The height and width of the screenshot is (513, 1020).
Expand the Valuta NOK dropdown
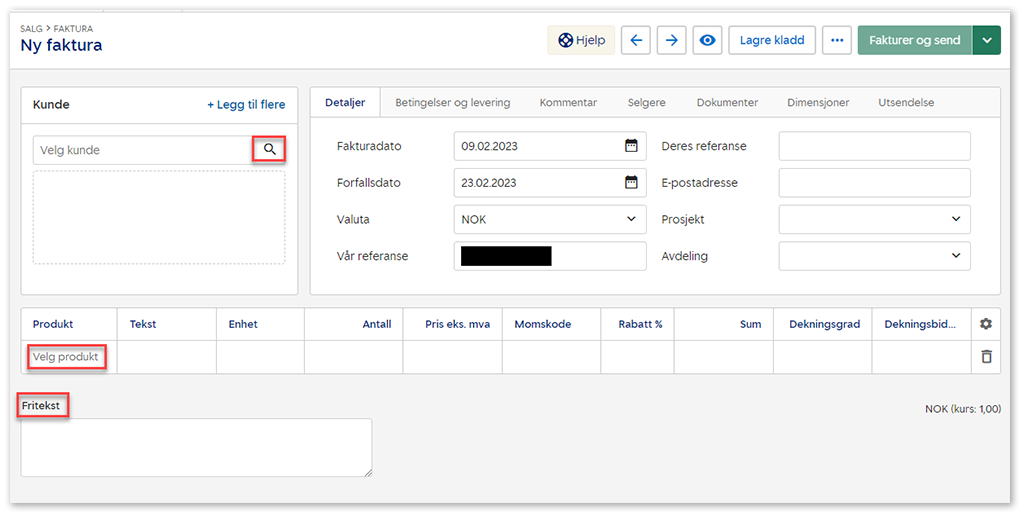click(x=631, y=219)
